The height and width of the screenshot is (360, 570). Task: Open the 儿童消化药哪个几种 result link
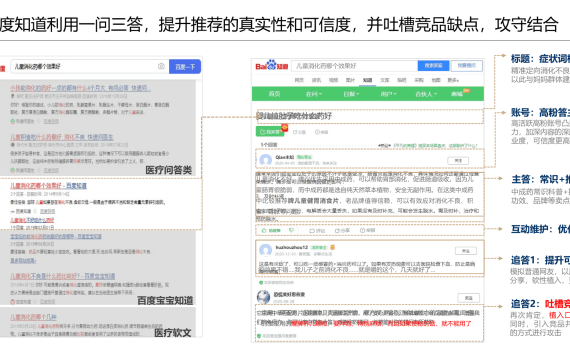[x=33, y=317]
